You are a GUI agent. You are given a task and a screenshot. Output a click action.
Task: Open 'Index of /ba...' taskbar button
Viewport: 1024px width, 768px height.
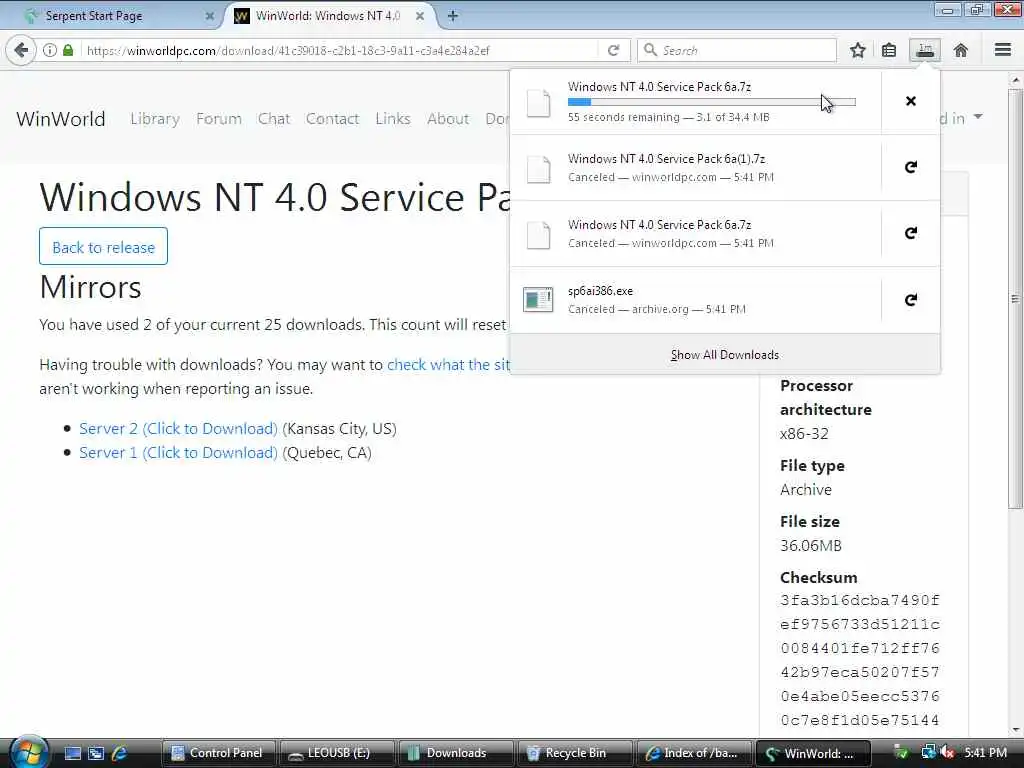click(x=694, y=753)
